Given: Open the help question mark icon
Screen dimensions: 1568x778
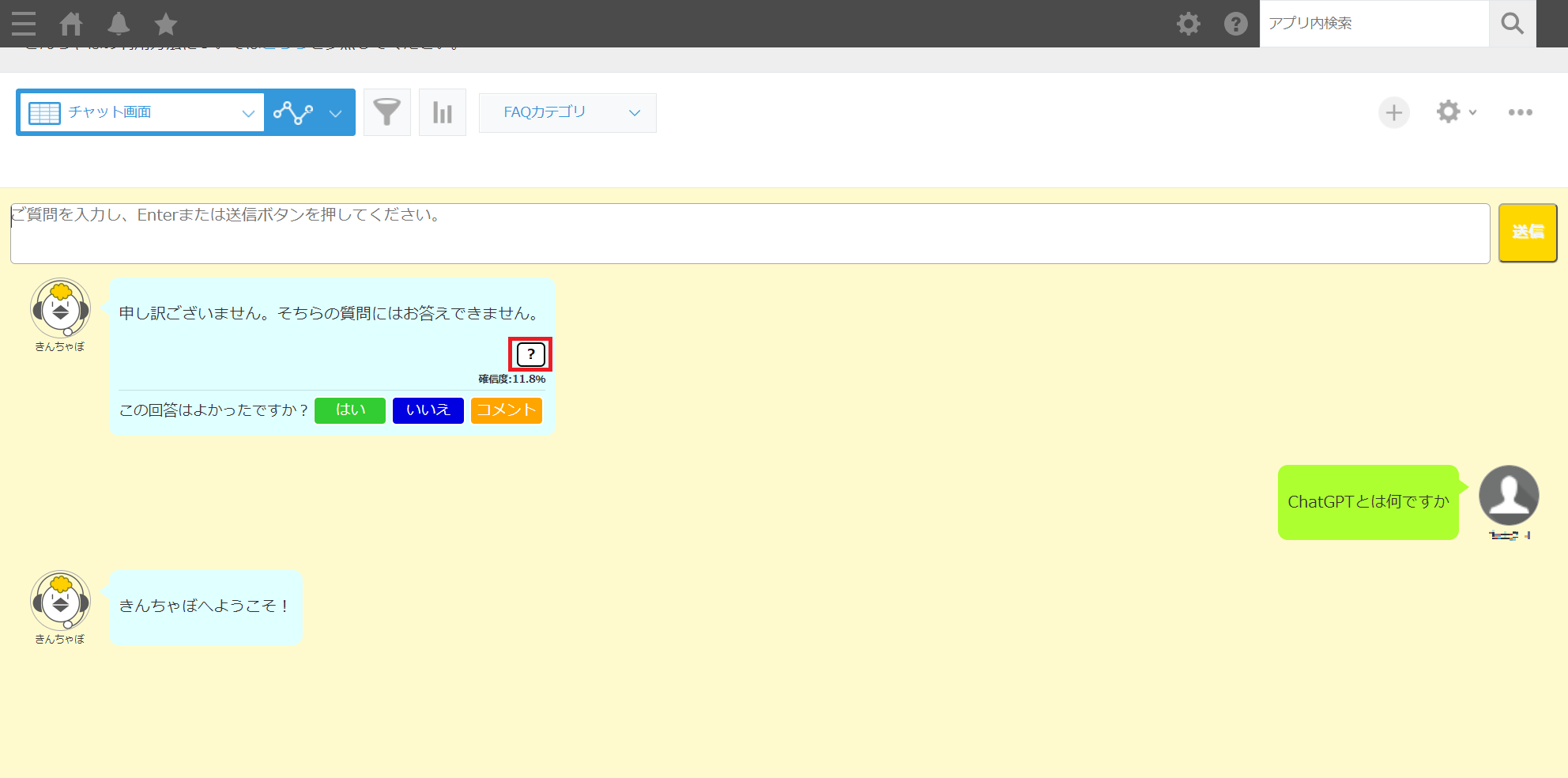Looking at the screenshot, I should click(x=1235, y=24).
